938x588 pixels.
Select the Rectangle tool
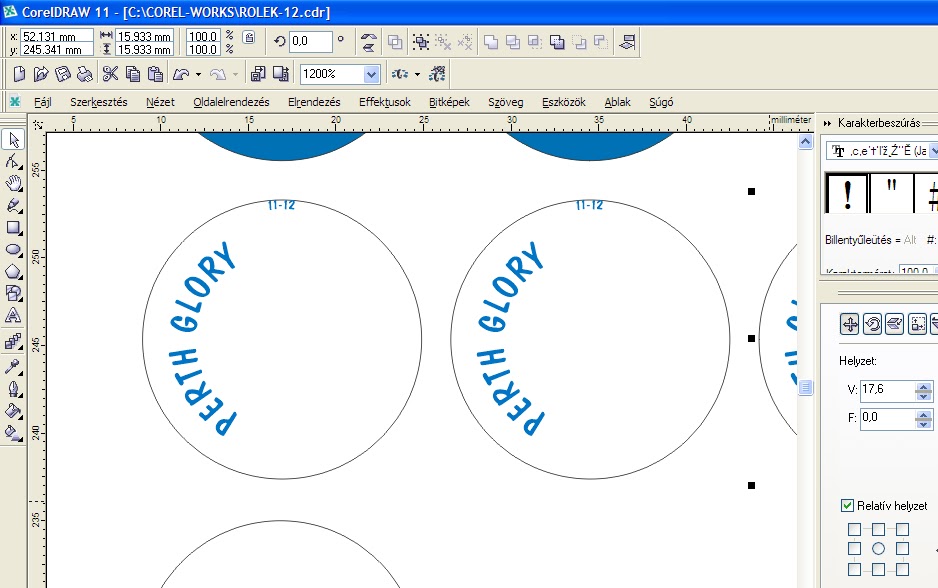[x=13, y=227]
